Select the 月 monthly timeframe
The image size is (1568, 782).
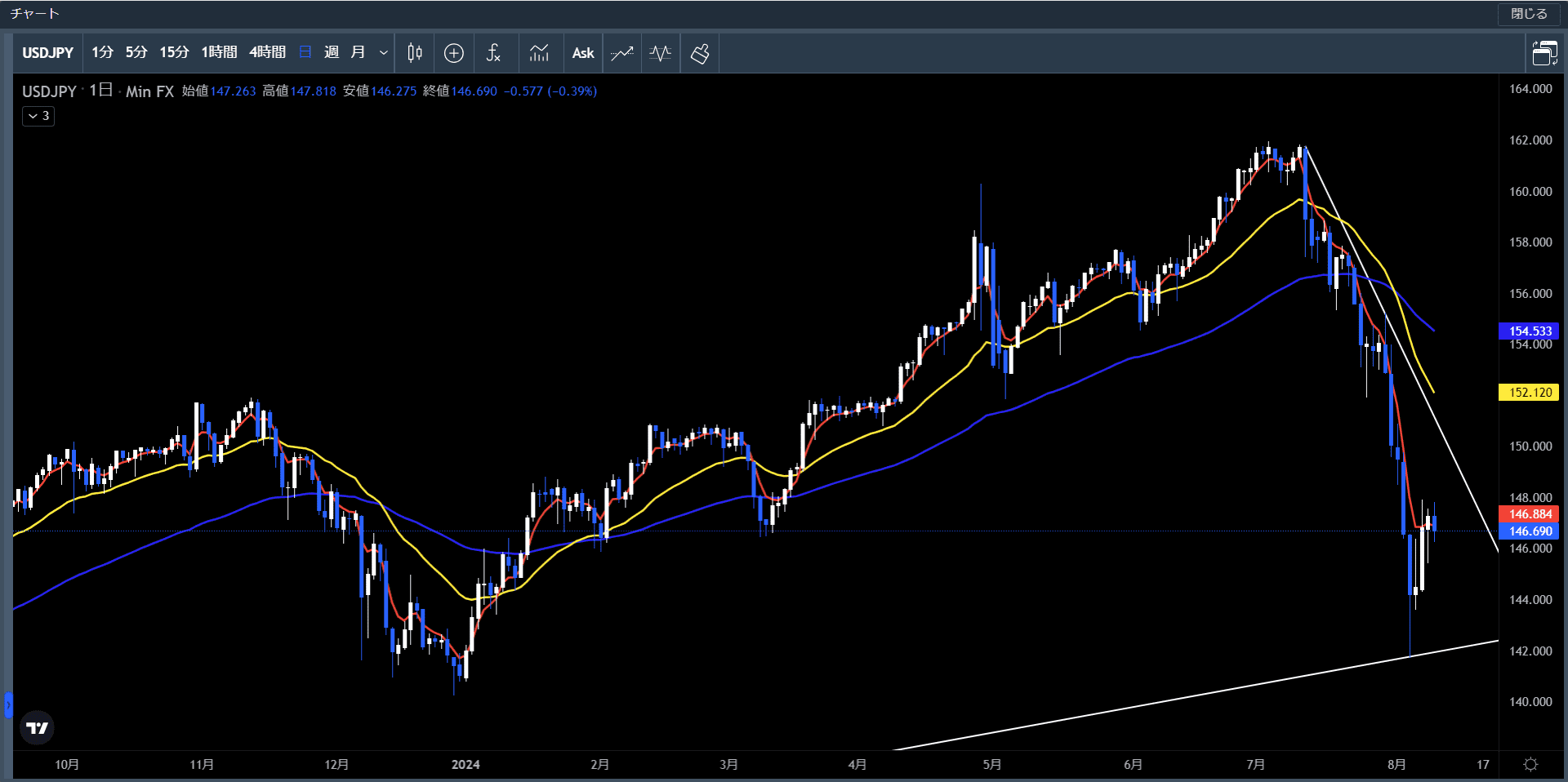point(358,53)
